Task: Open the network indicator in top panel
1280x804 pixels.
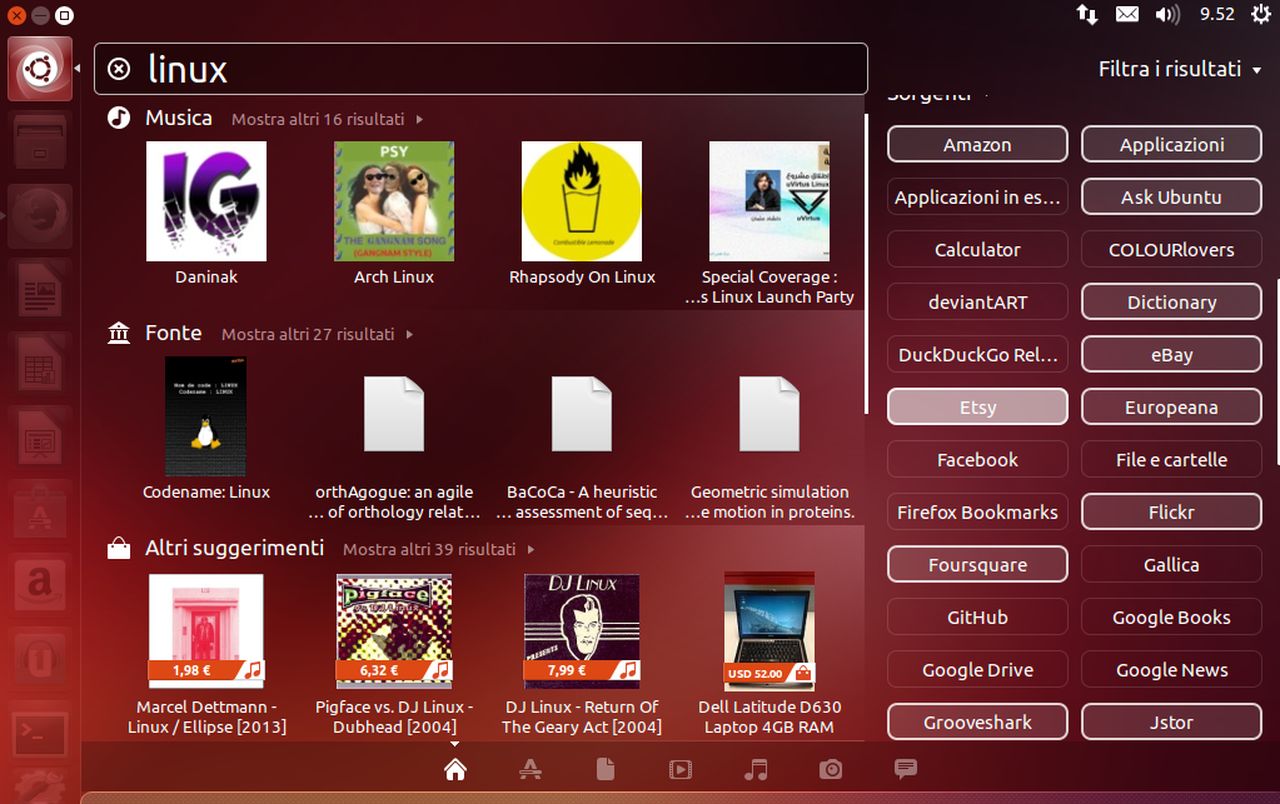Action: pyautogui.click(x=1086, y=14)
